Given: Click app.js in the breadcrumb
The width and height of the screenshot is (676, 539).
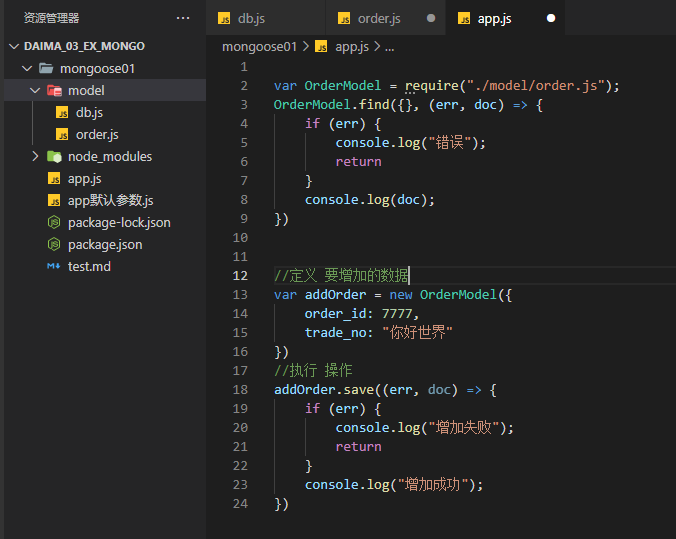Looking at the screenshot, I should (352, 47).
